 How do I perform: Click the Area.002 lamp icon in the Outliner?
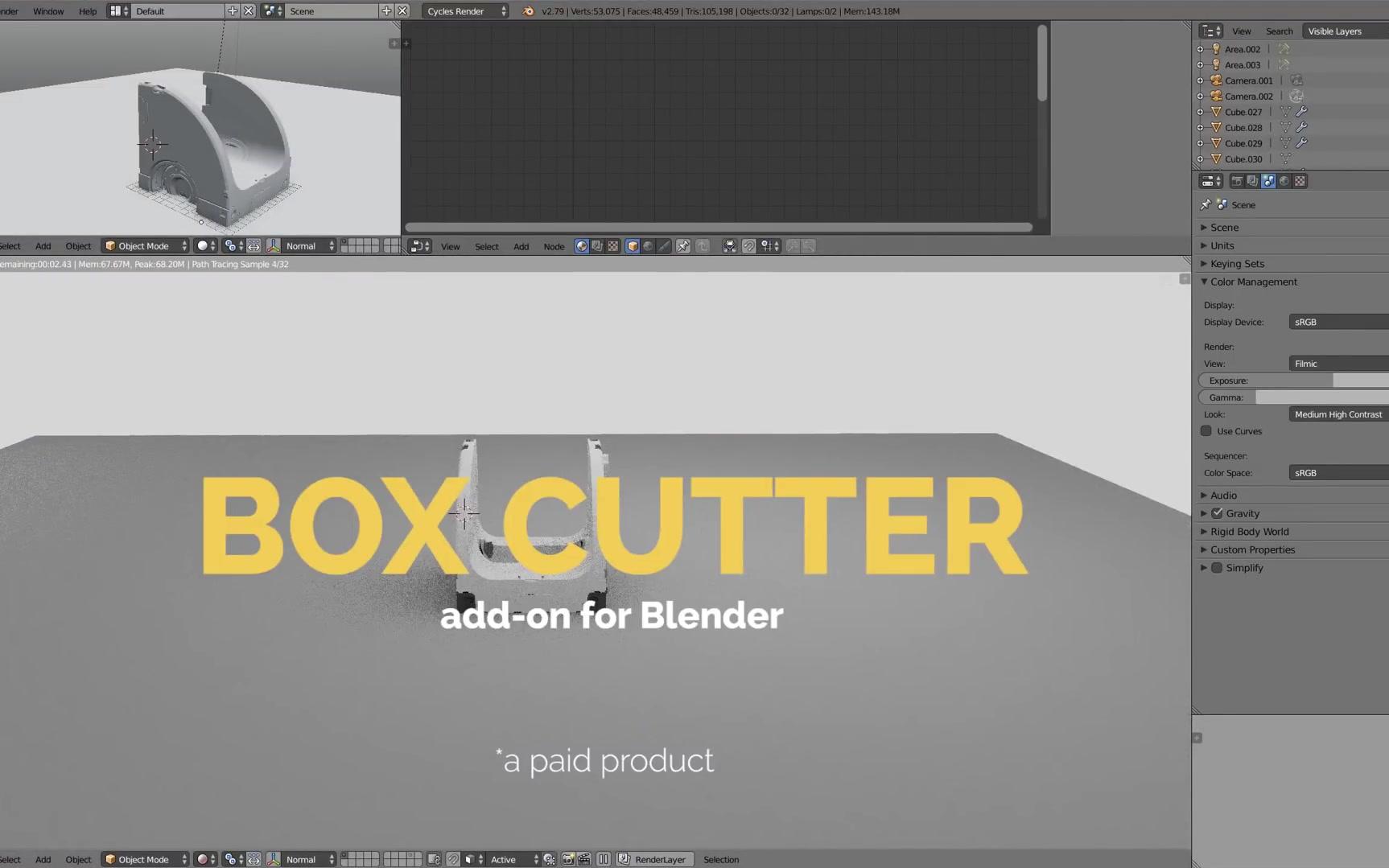(1216, 49)
